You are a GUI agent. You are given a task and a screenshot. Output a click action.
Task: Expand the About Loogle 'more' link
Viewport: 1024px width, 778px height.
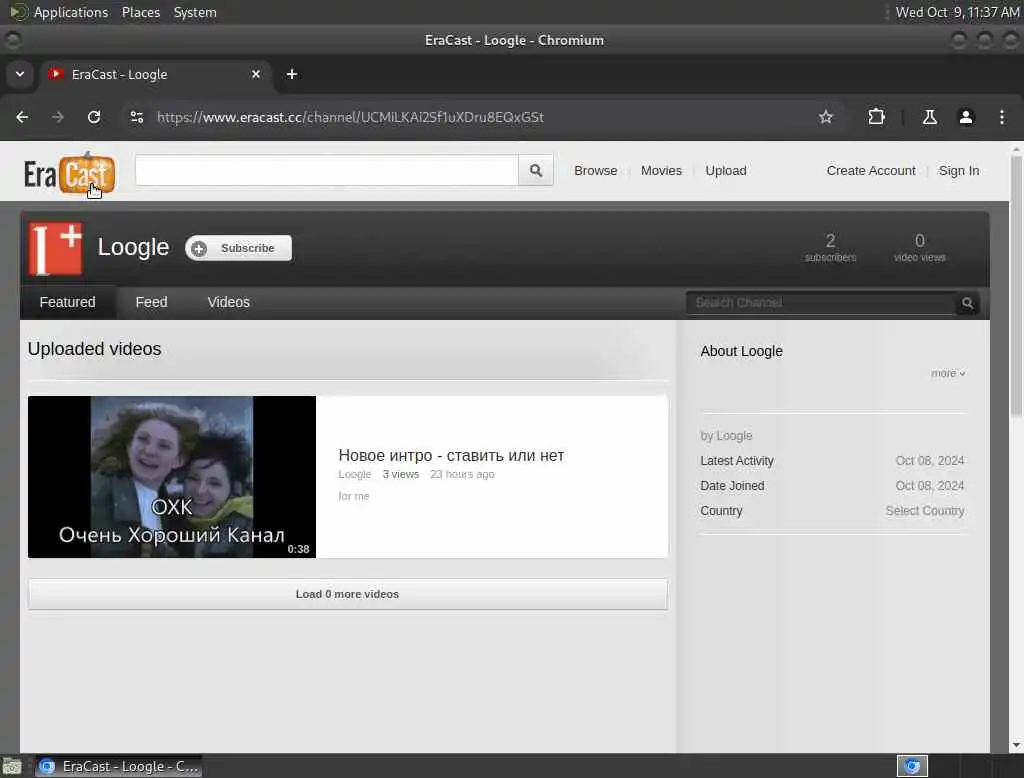(x=948, y=373)
